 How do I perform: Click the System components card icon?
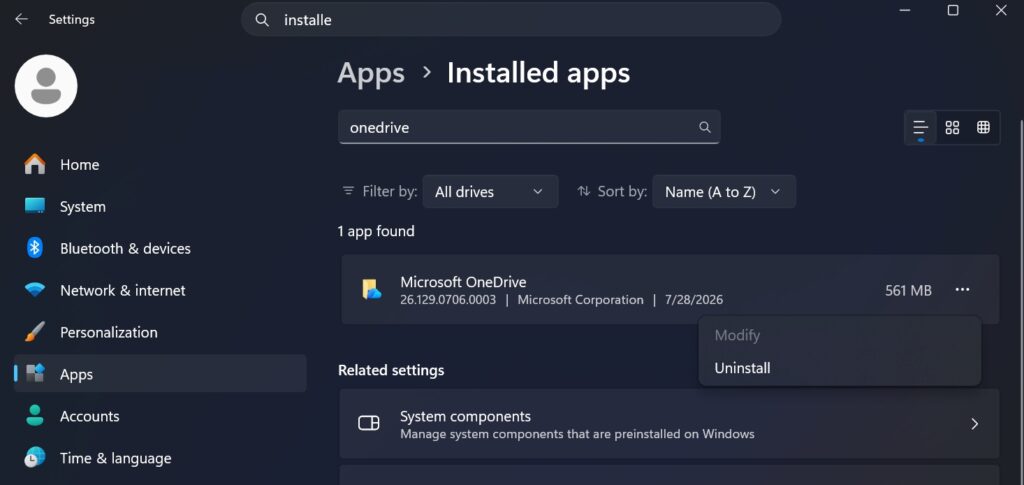point(369,423)
